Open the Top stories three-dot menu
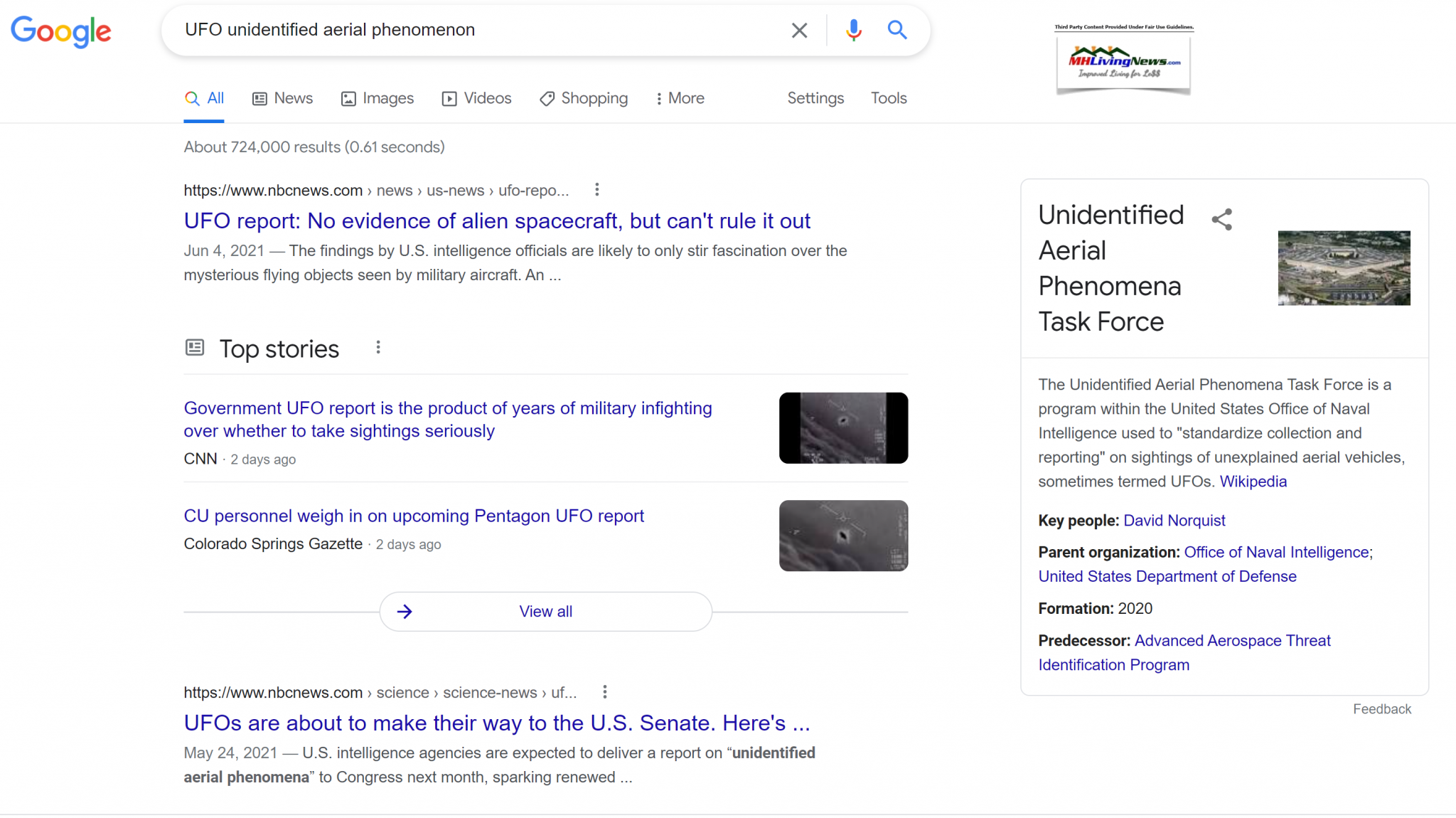This screenshot has height=818, width=1456. click(378, 347)
